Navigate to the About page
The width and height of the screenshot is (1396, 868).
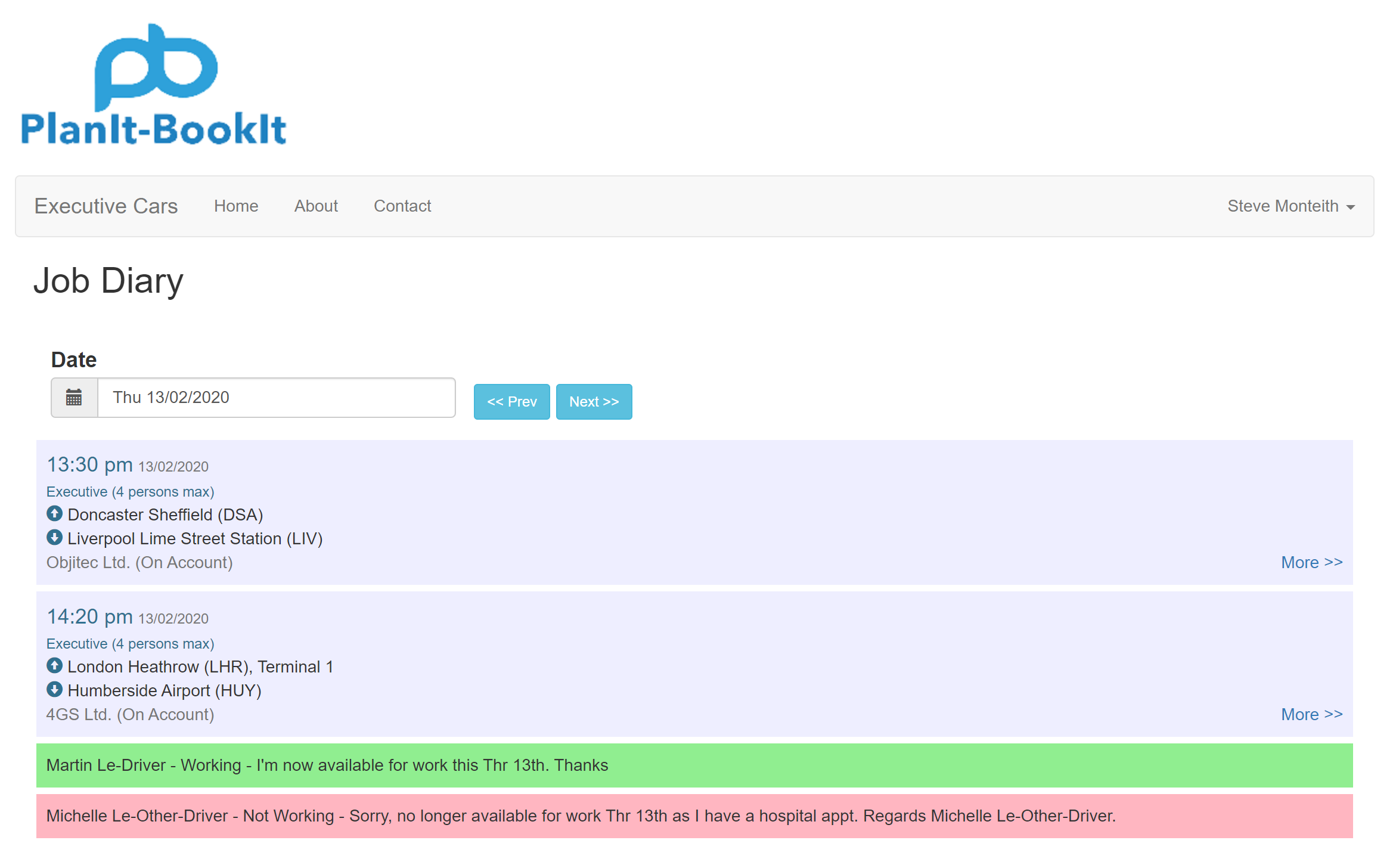point(316,205)
